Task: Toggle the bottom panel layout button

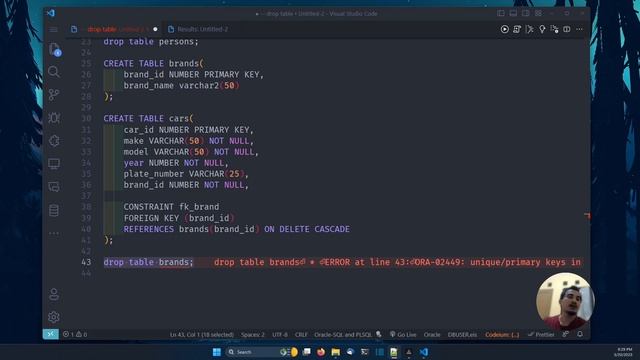Action: coord(513,13)
